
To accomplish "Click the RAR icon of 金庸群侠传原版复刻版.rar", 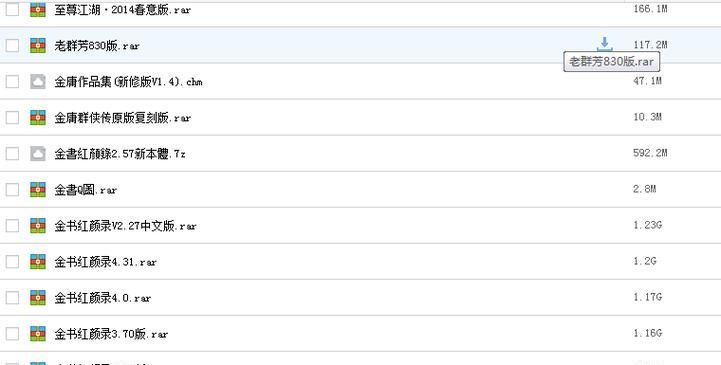I will (38, 118).
